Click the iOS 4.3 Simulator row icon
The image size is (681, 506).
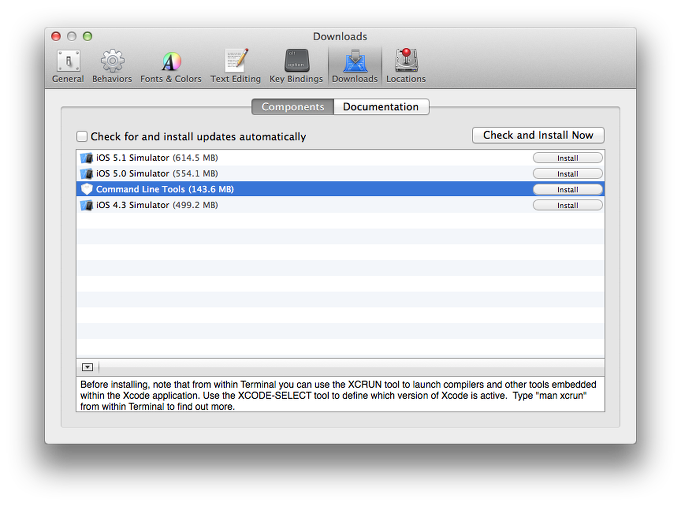coord(87,205)
